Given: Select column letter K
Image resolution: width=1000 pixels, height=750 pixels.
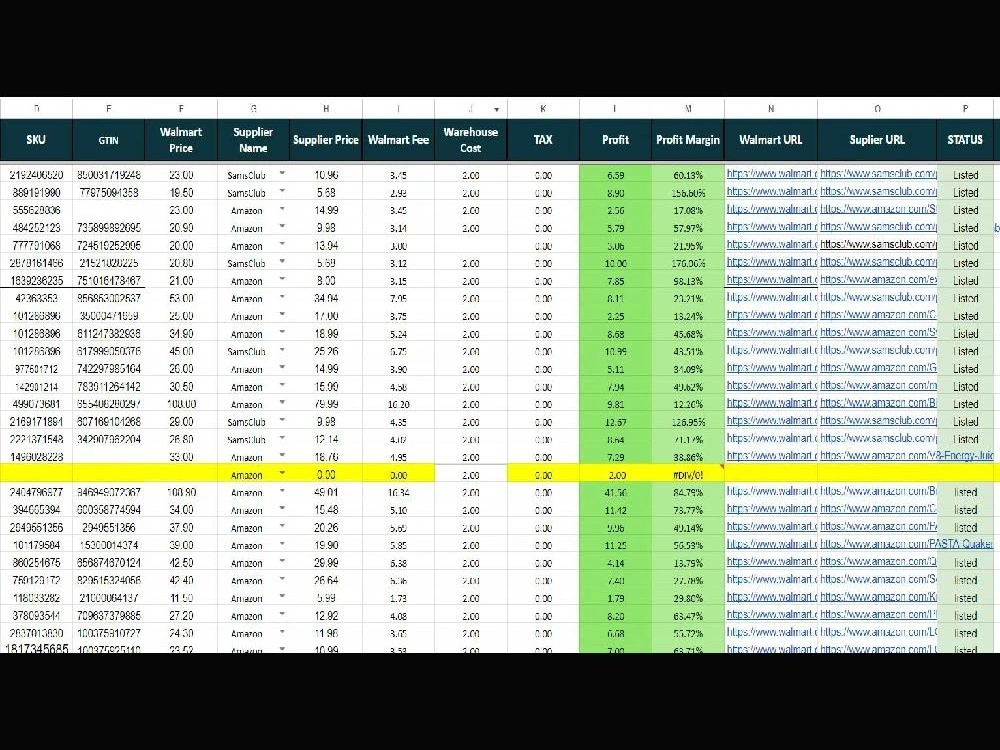Looking at the screenshot, I should coord(543,109).
